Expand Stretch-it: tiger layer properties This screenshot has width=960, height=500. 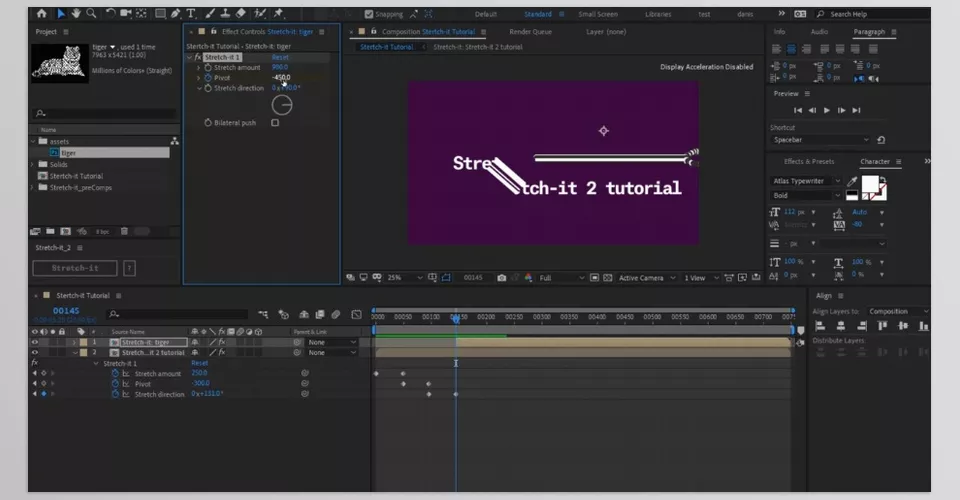[74, 342]
